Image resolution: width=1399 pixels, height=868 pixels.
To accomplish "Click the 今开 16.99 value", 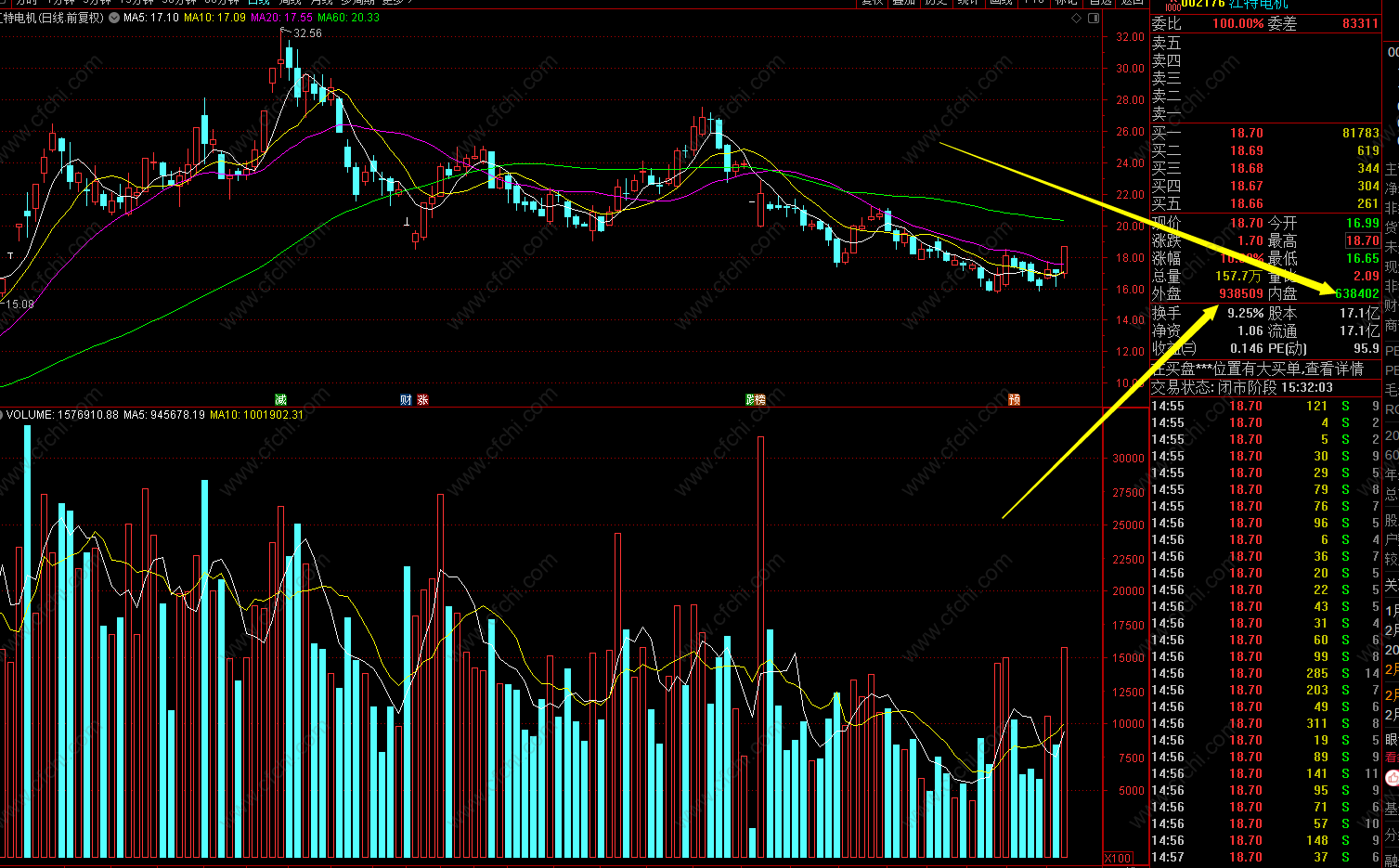I will (1363, 223).
